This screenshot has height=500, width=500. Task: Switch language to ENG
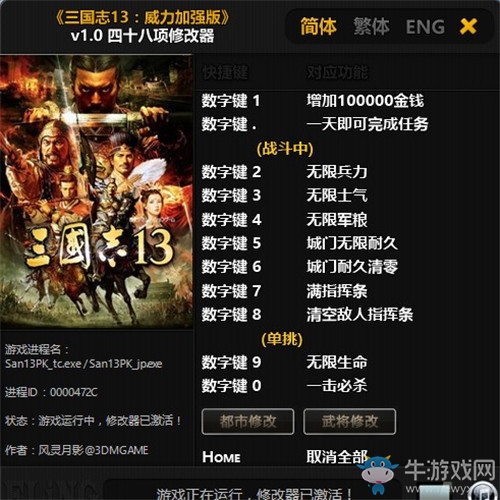point(425,27)
